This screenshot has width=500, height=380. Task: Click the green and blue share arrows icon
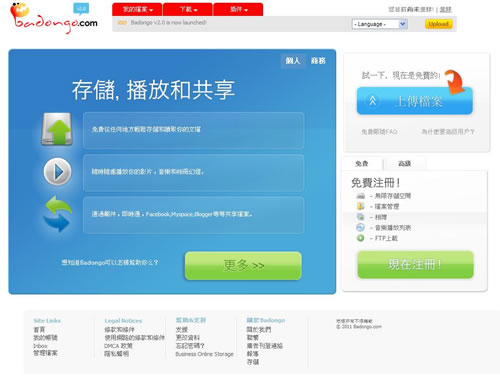(x=57, y=214)
